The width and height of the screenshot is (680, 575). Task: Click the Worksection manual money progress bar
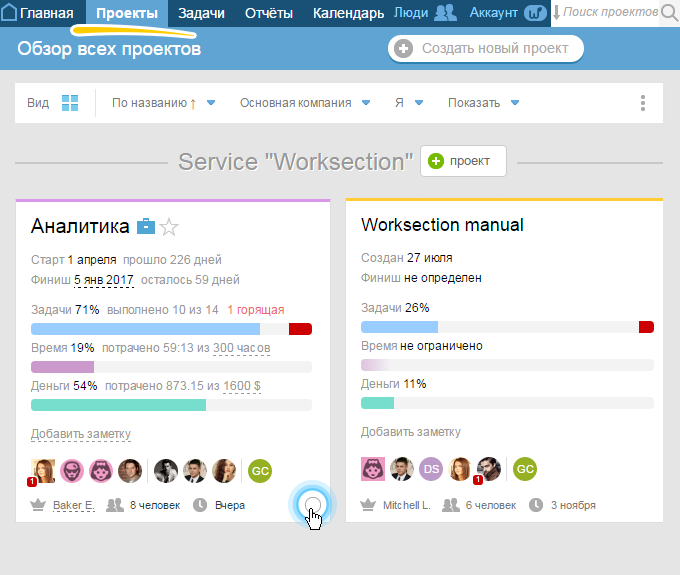click(x=507, y=403)
